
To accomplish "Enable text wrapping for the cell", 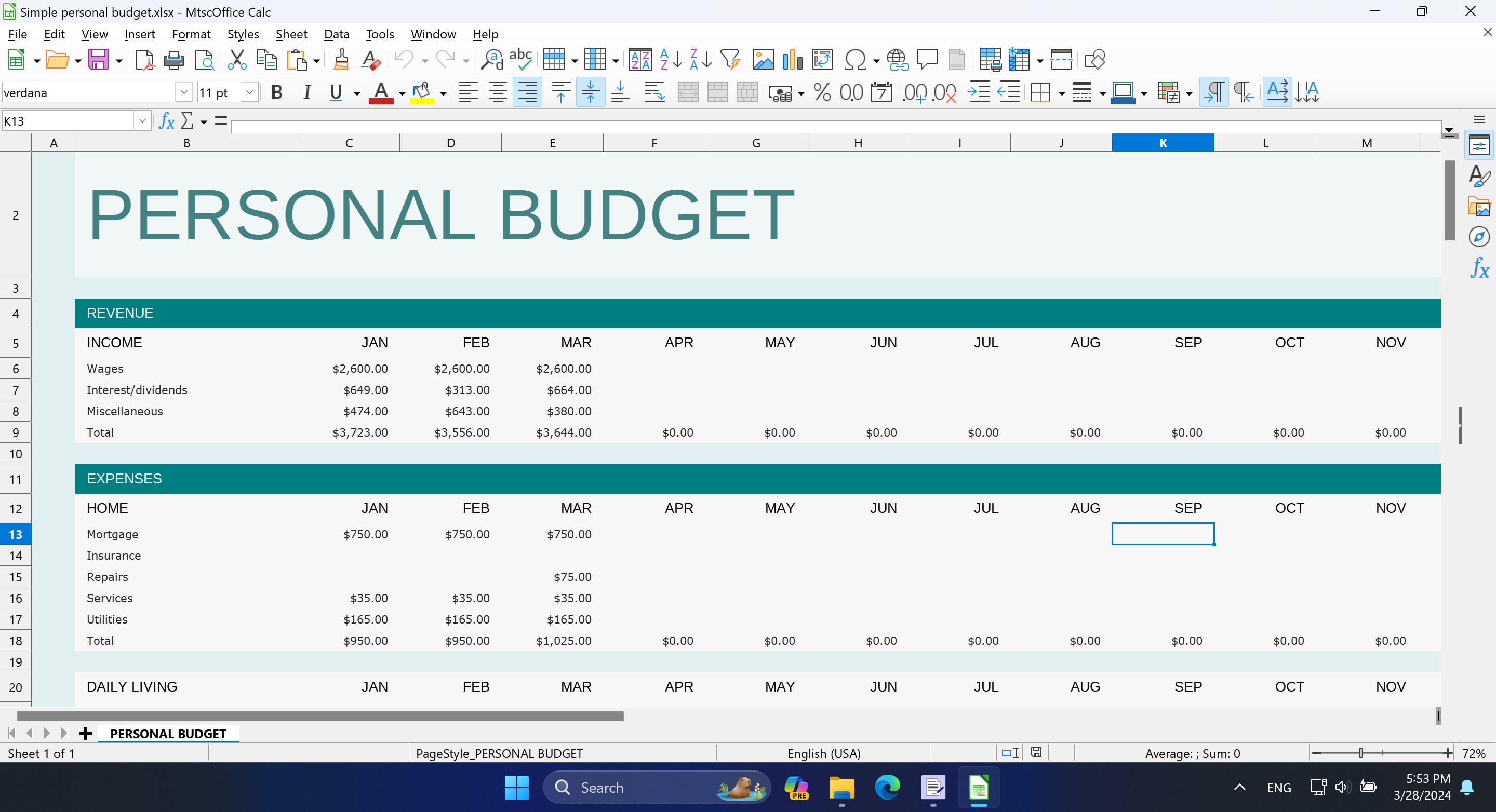I will [x=654, y=92].
